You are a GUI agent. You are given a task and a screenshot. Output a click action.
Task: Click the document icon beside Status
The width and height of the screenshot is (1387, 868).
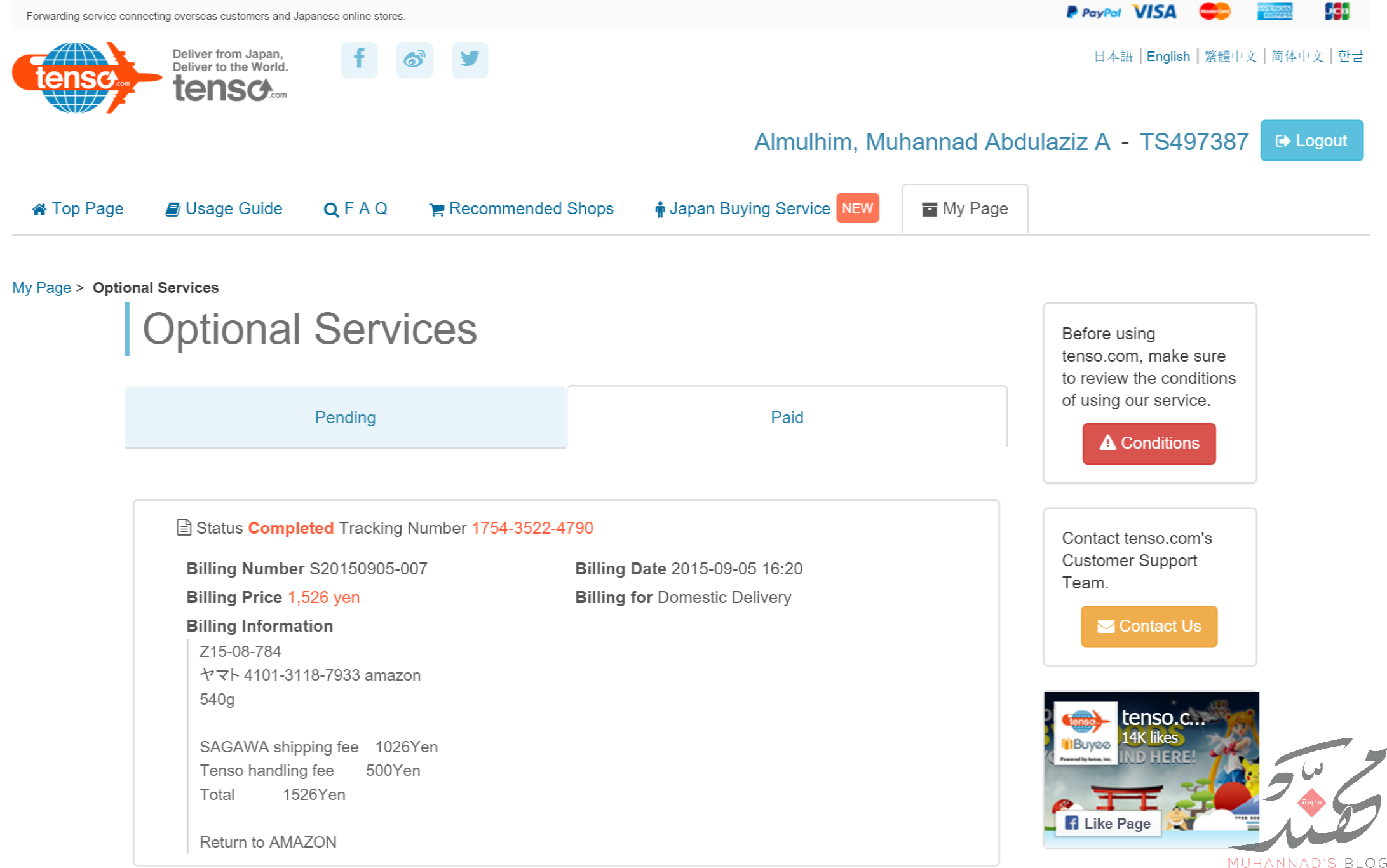184,527
